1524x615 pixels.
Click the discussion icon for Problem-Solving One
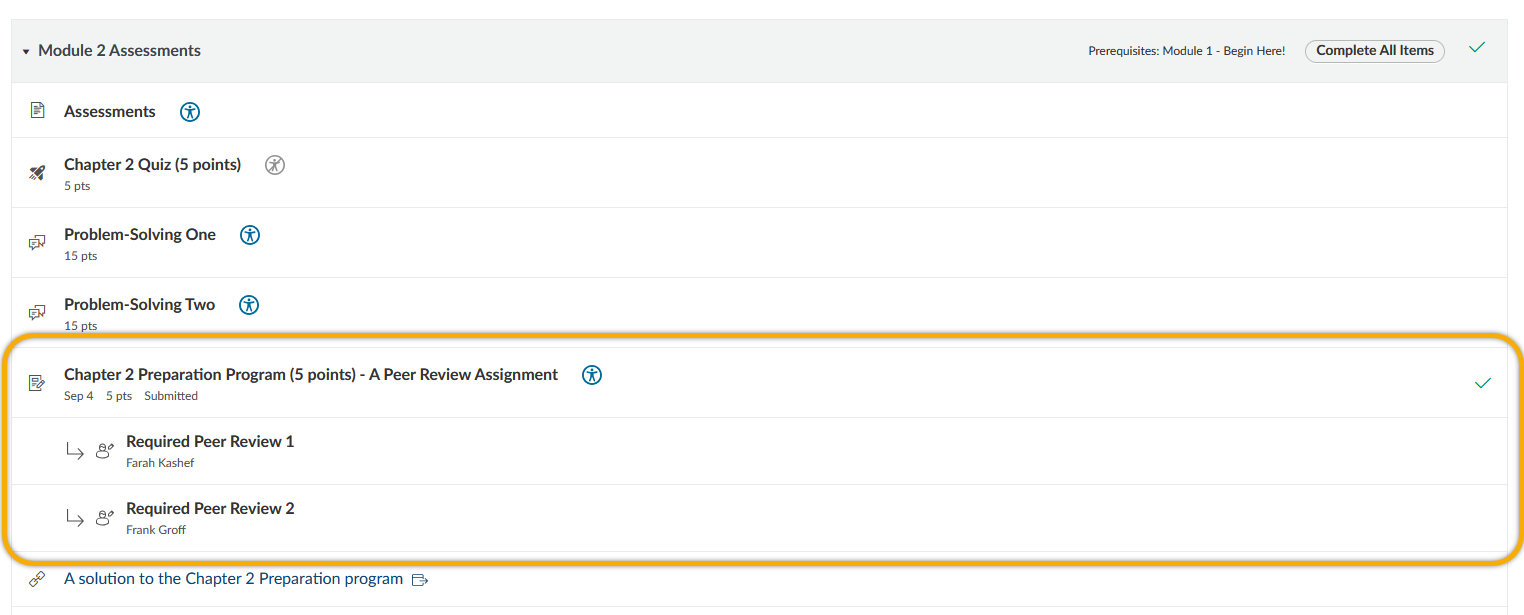38,243
